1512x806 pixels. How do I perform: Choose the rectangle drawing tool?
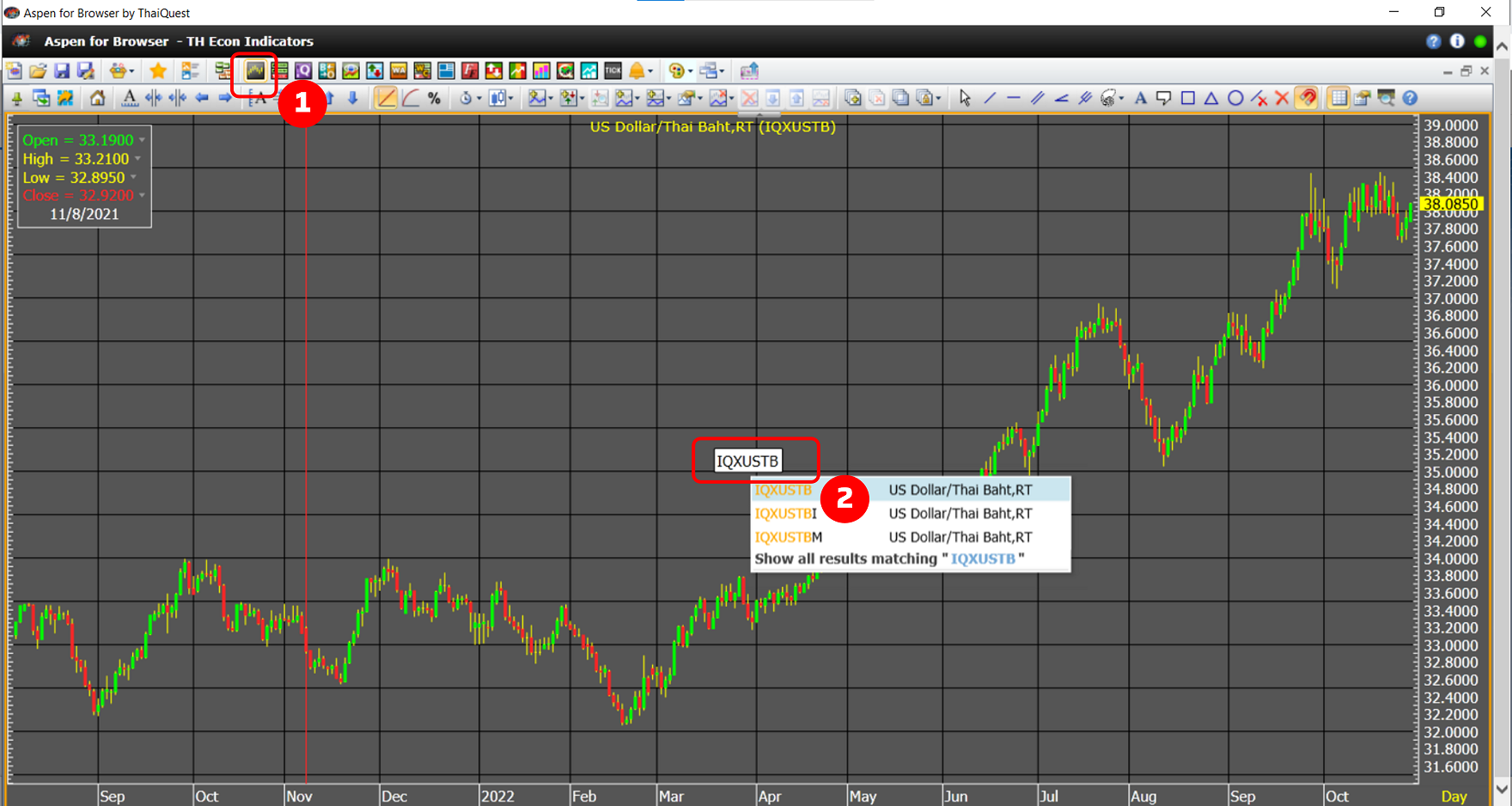(x=1187, y=98)
